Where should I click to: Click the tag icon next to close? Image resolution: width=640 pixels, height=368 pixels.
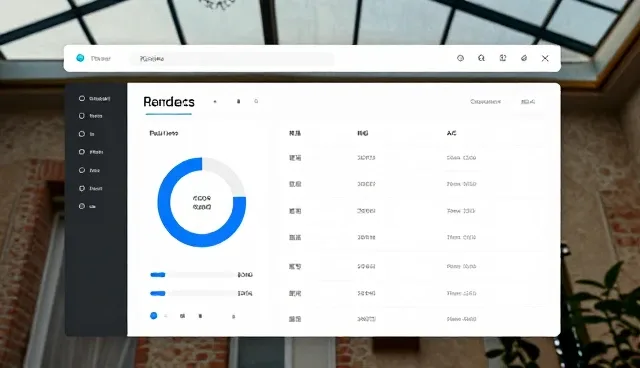524,58
